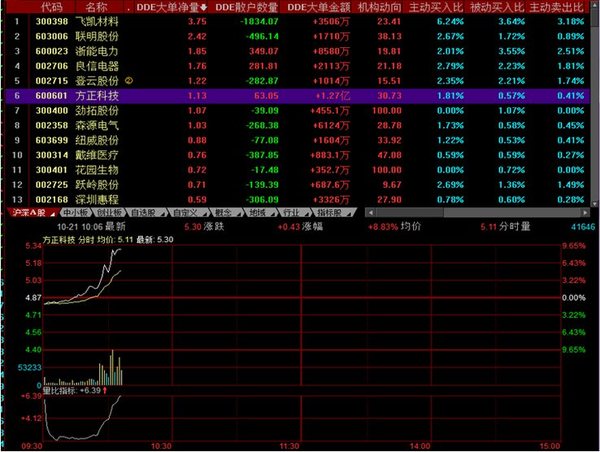
Task: Click the 涨幅 +8.83% value
Action: 383,227
